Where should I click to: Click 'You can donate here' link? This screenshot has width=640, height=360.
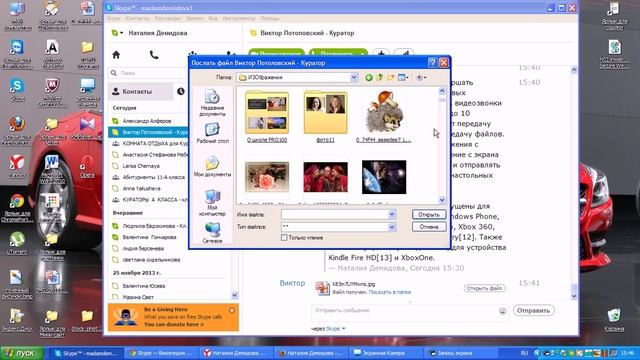[173, 324]
